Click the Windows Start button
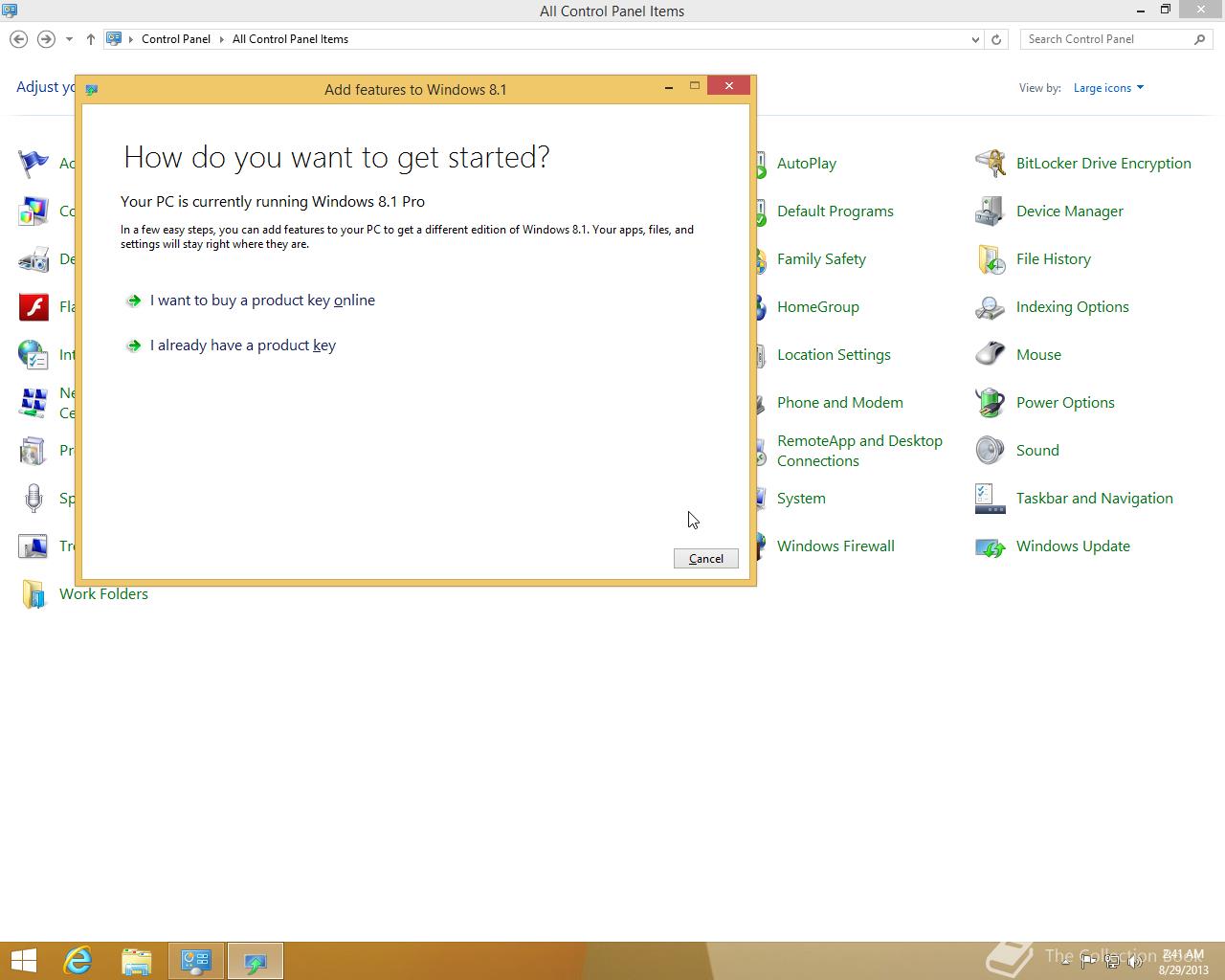Viewport: 1225px width, 980px height. point(23,961)
